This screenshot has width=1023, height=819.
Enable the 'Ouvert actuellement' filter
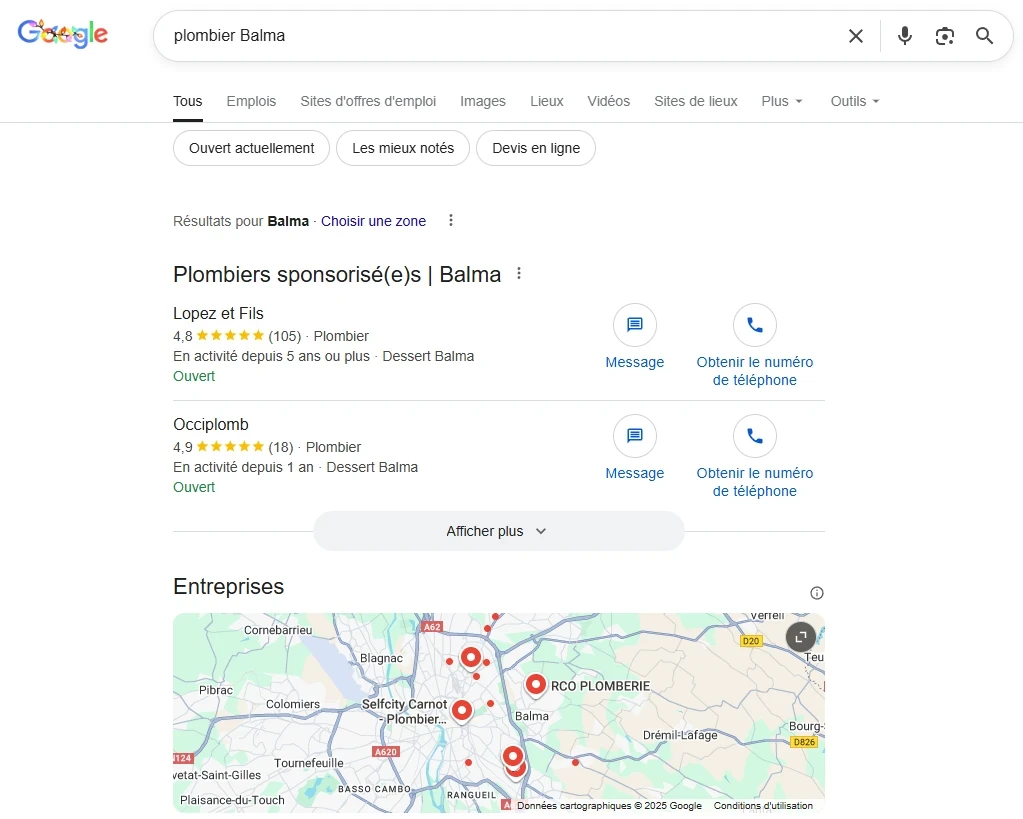click(x=250, y=147)
